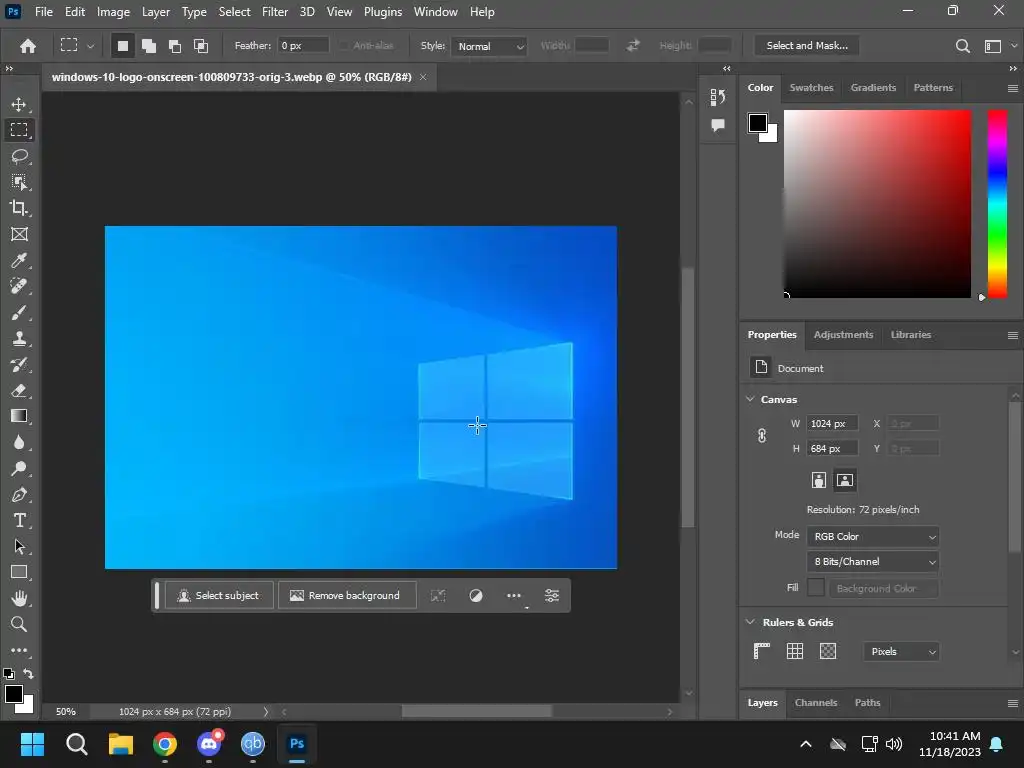1024x768 pixels.
Task: Select the Frame tool
Action: coord(19,234)
